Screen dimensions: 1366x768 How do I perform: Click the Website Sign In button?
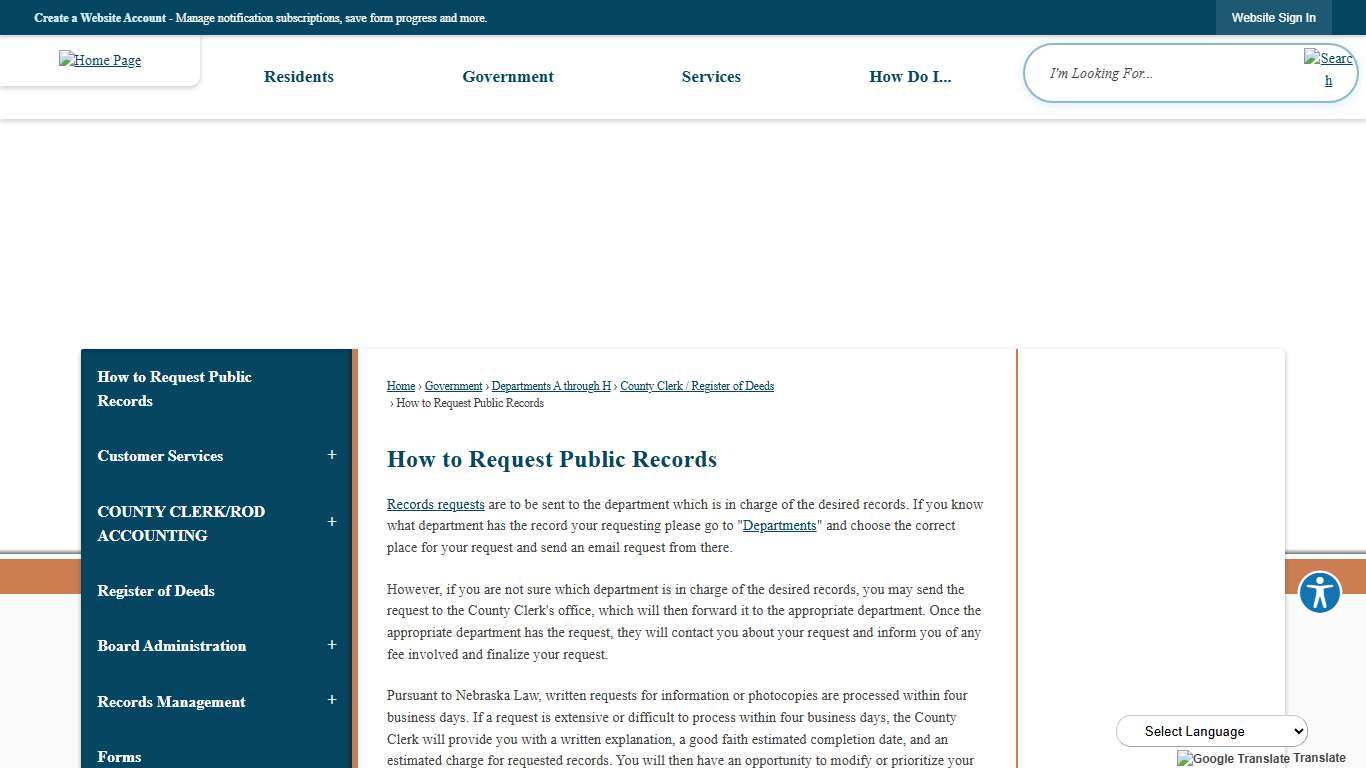[x=1273, y=17]
